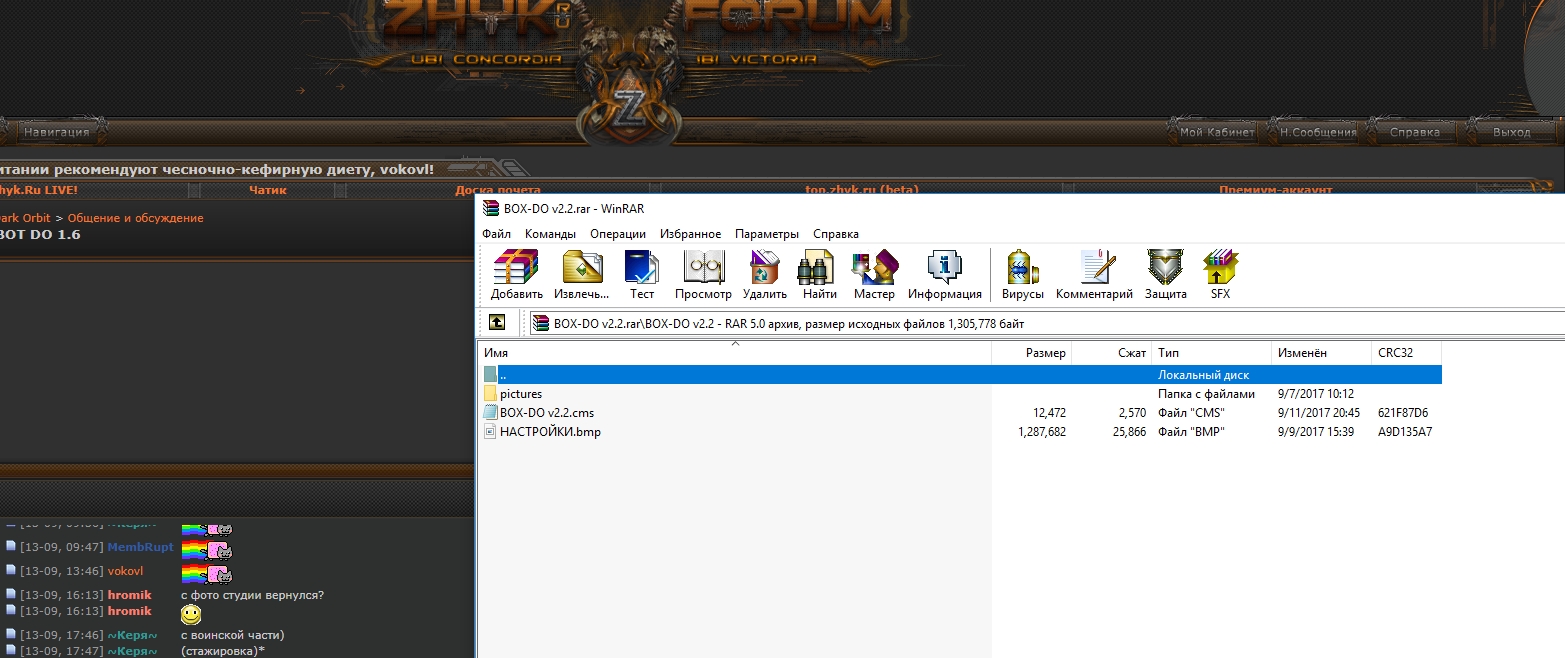Go up one folder level arrow

point(497,323)
